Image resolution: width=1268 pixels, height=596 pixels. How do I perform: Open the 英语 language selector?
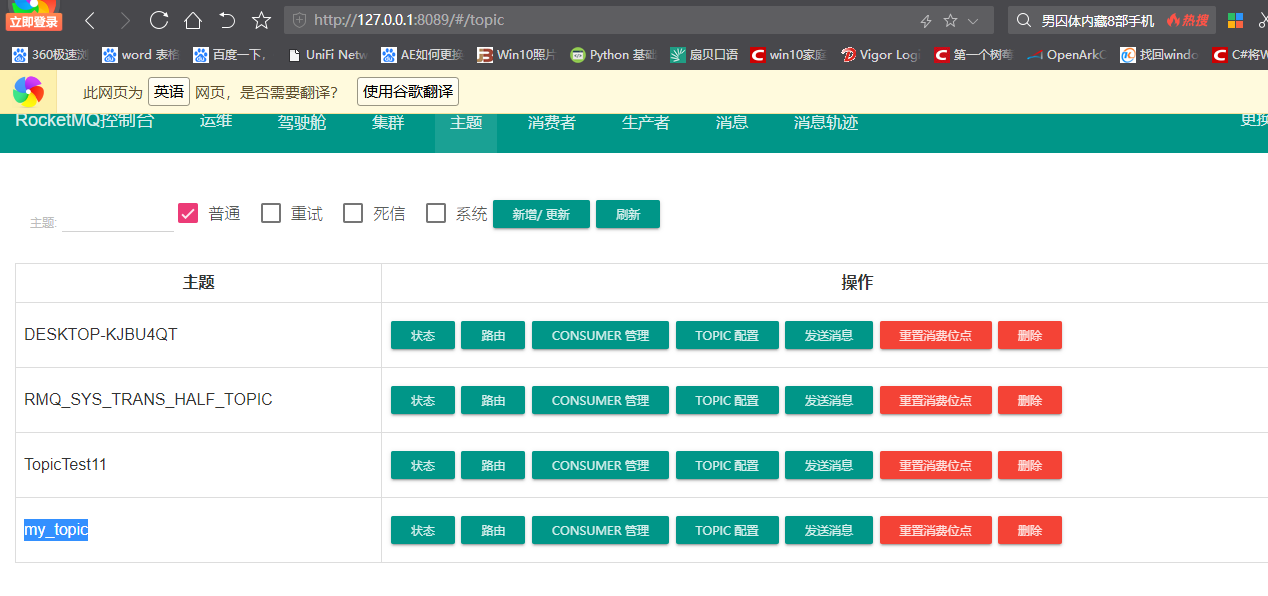coord(169,91)
